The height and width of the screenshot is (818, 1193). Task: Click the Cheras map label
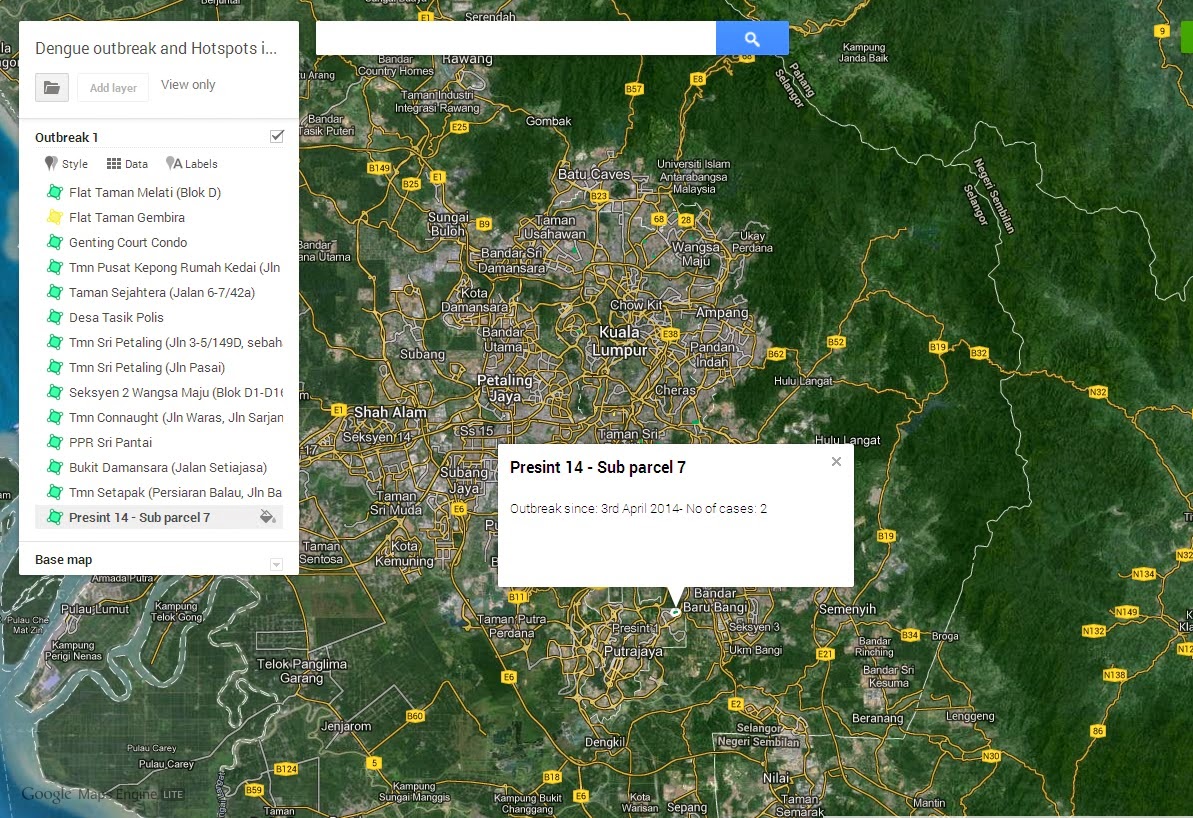[676, 390]
